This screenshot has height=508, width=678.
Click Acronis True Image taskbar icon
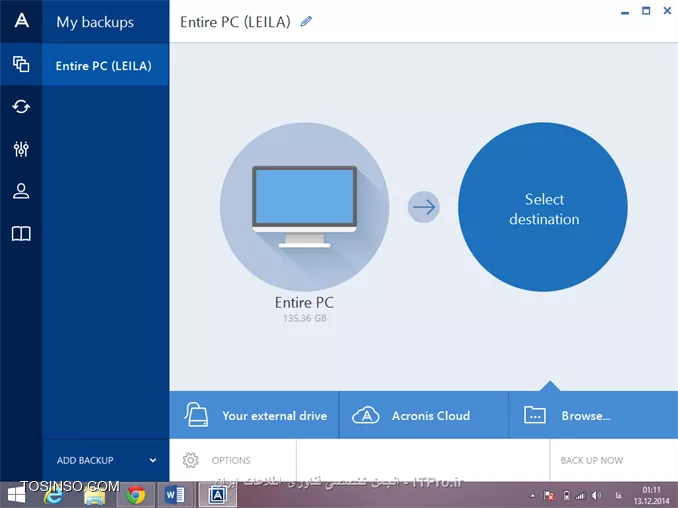pos(217,495)
